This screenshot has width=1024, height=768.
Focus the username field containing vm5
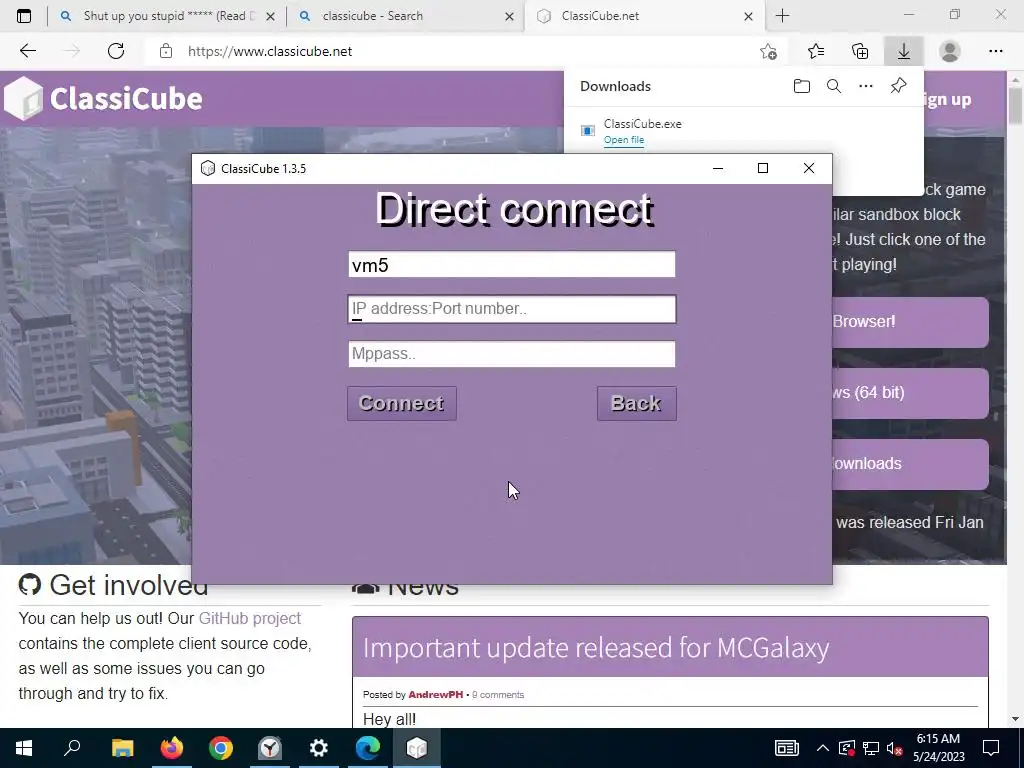tap(511, 264)
